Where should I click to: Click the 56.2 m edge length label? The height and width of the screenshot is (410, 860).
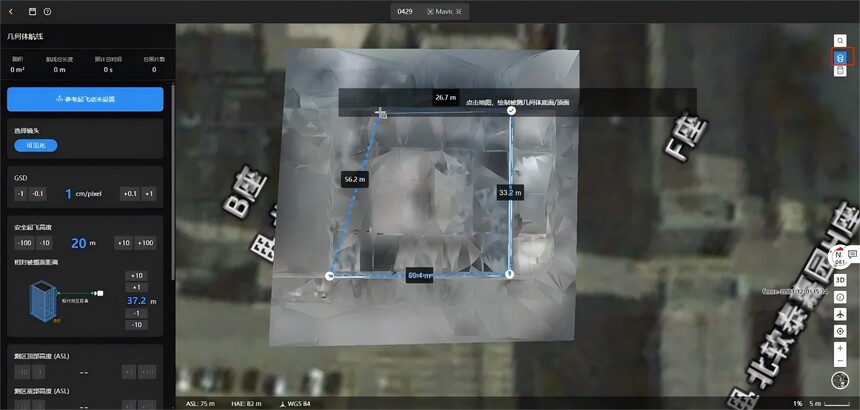[354, 179]
